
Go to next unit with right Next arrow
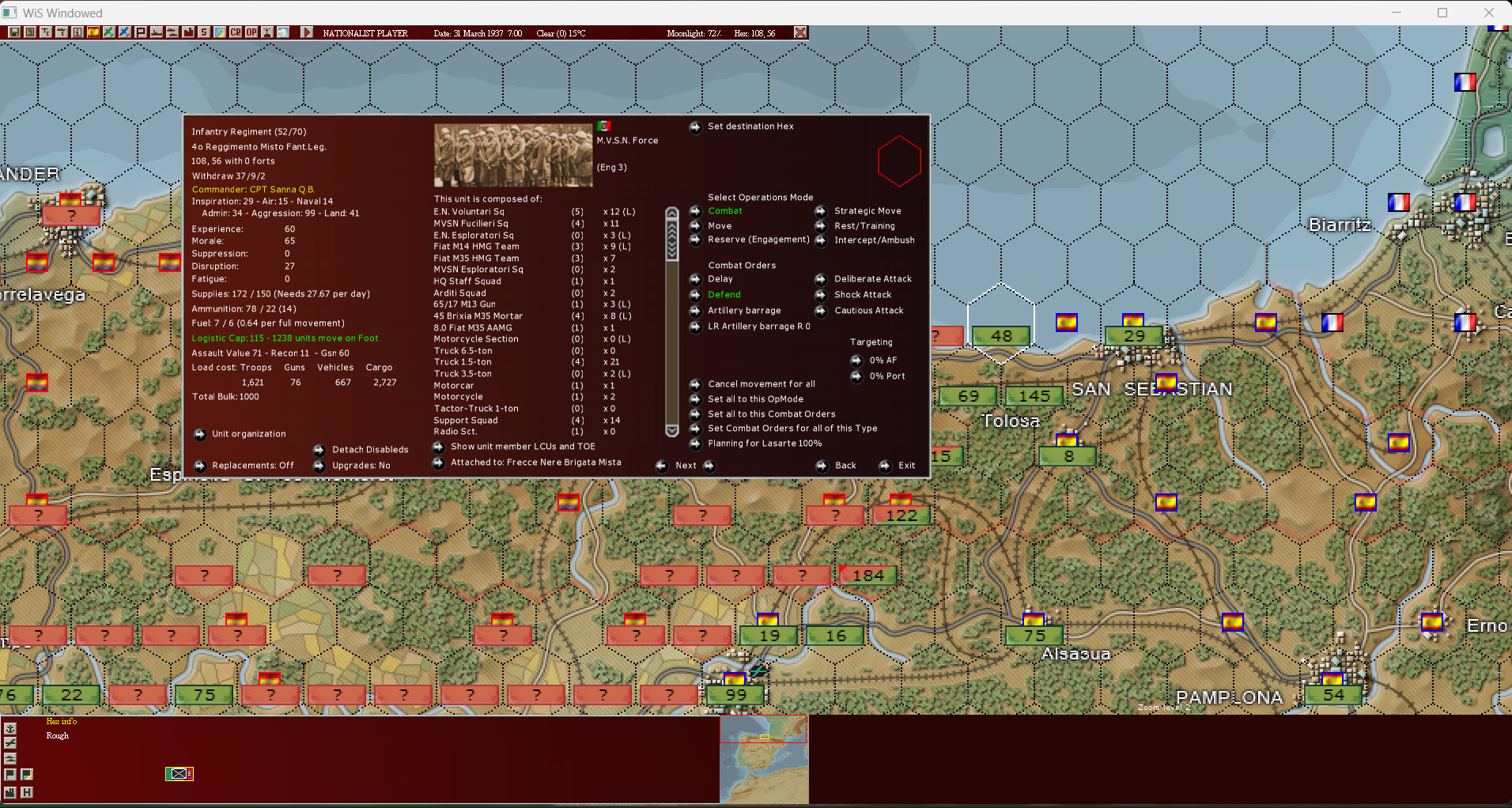click(x=710, y=466)
